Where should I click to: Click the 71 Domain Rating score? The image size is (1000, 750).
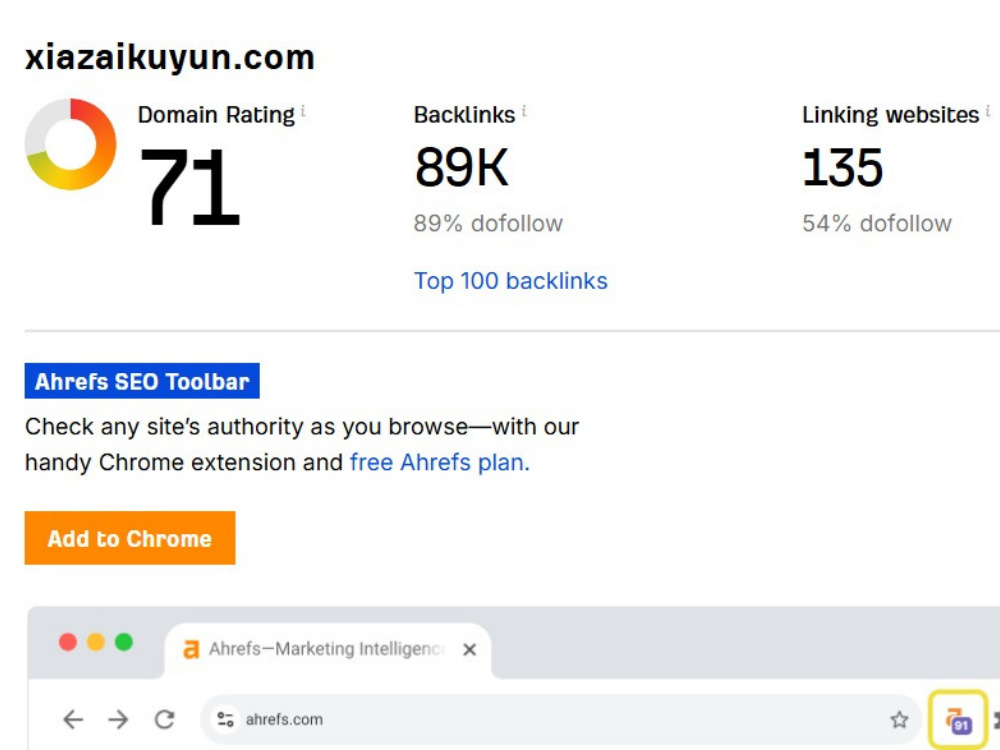coord(189,186)
